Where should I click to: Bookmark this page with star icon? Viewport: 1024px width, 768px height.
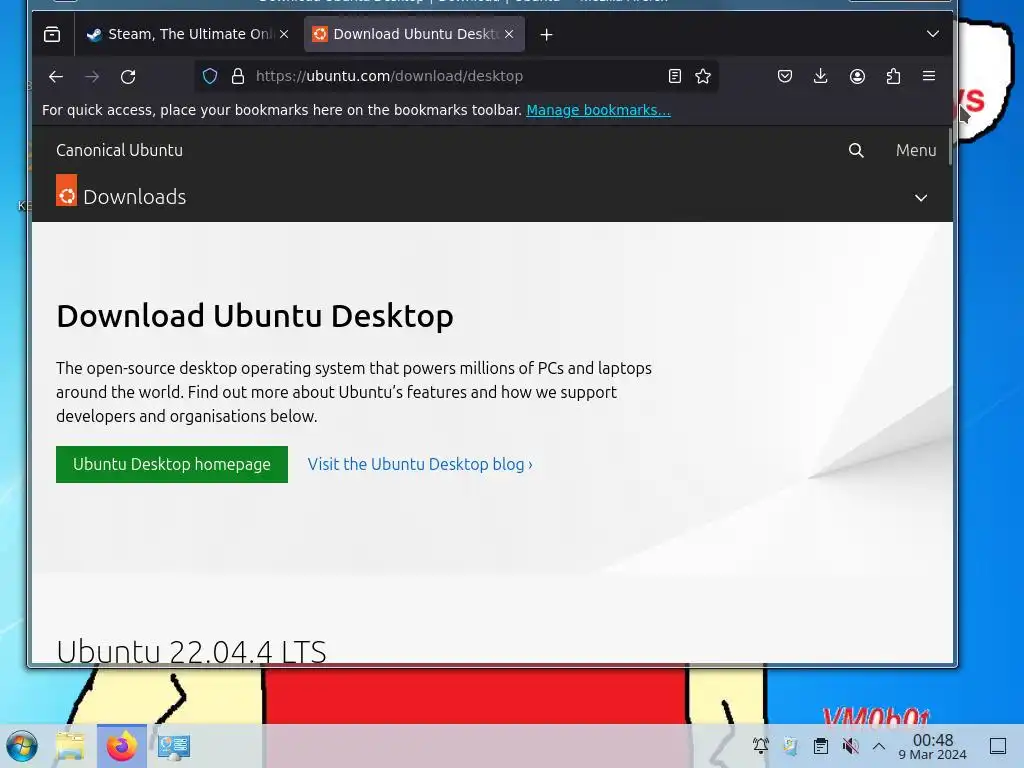pyautogui.click(x=703, y=76)
